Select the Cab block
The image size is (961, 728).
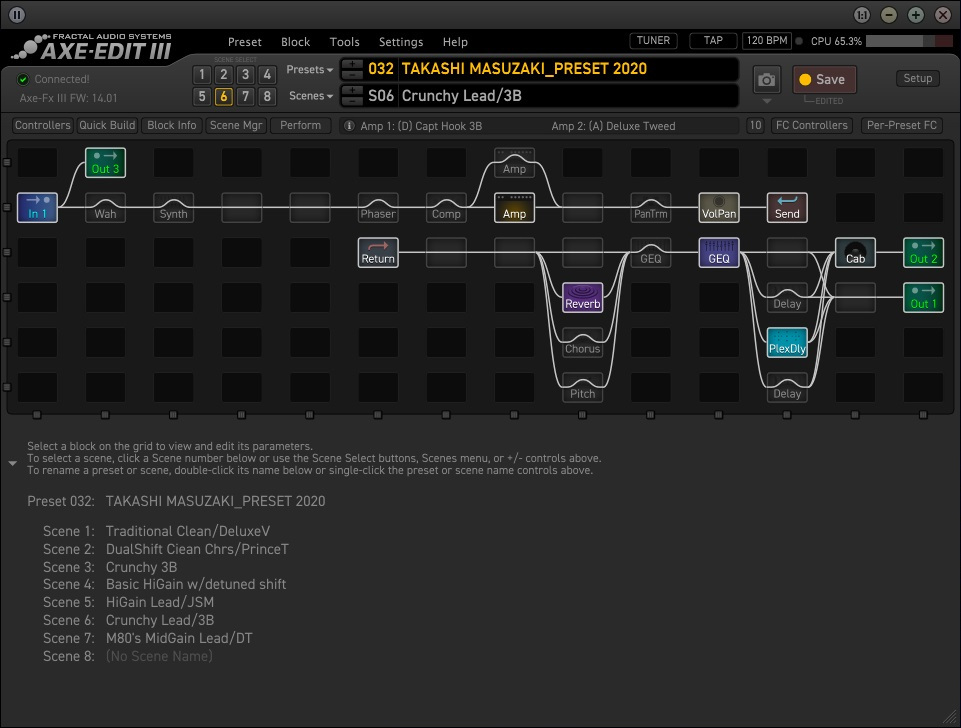[x=855, y=253]
